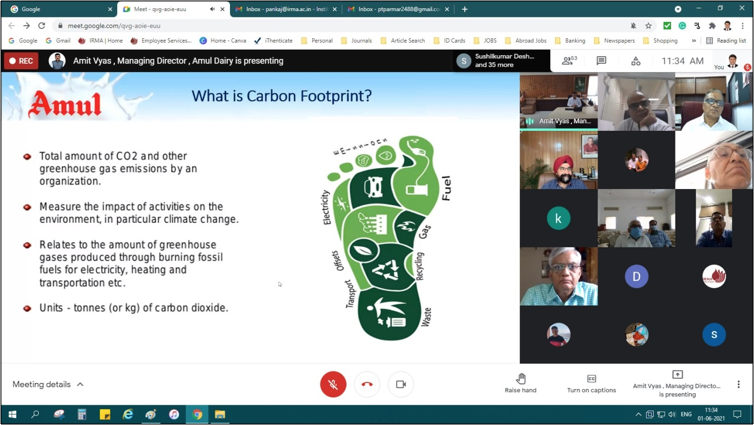Show more bookmarks chevron
The height and width of the screenshot is (425, 754).
click(693, 40)
